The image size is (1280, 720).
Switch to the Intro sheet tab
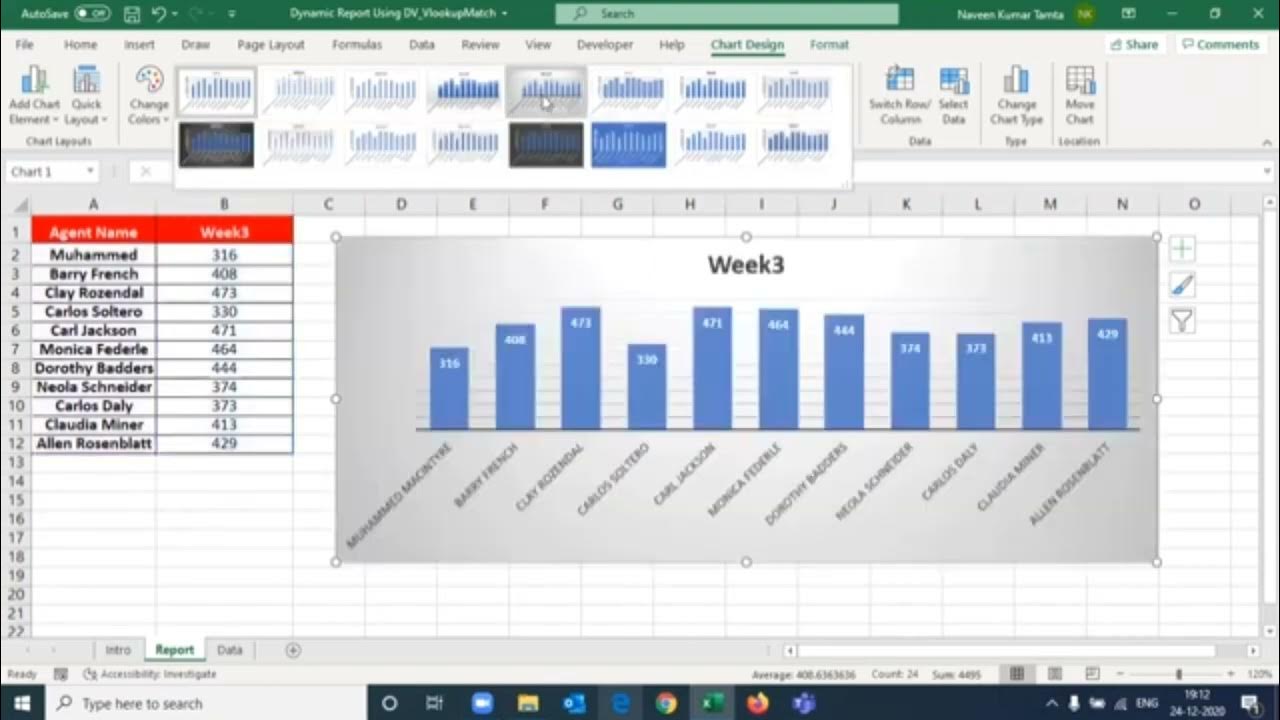pos(118,650)
